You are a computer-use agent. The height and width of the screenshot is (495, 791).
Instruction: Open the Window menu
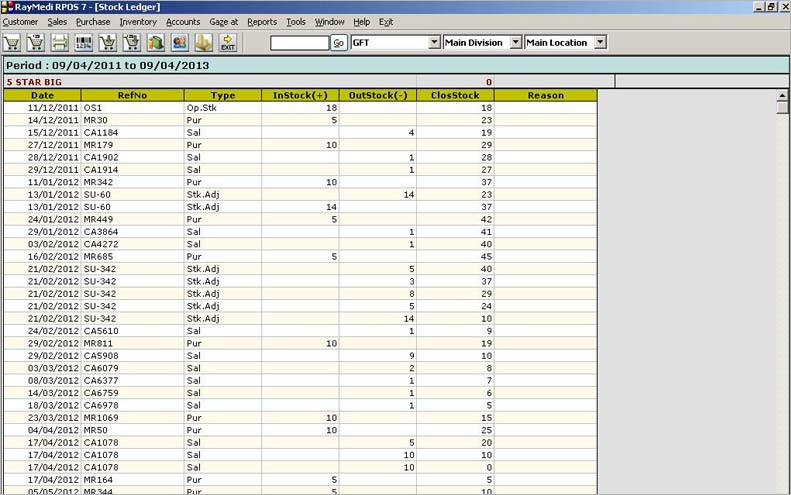coord(329,22)
